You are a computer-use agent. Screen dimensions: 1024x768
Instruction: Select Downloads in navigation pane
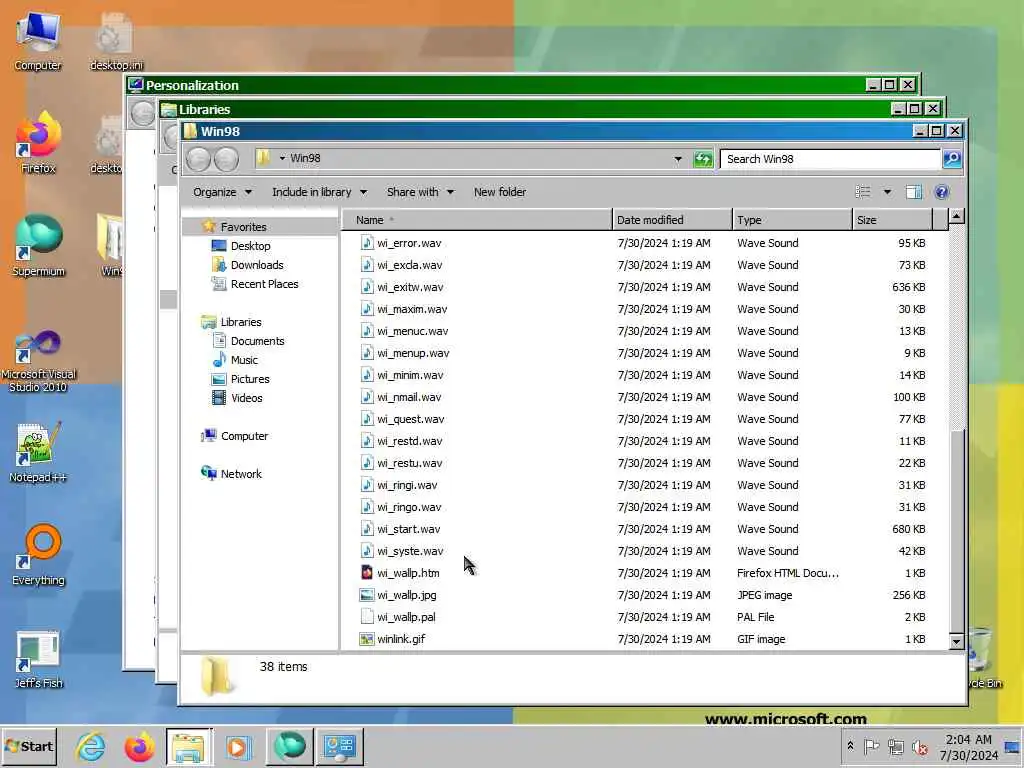click(x=257, y=264)
